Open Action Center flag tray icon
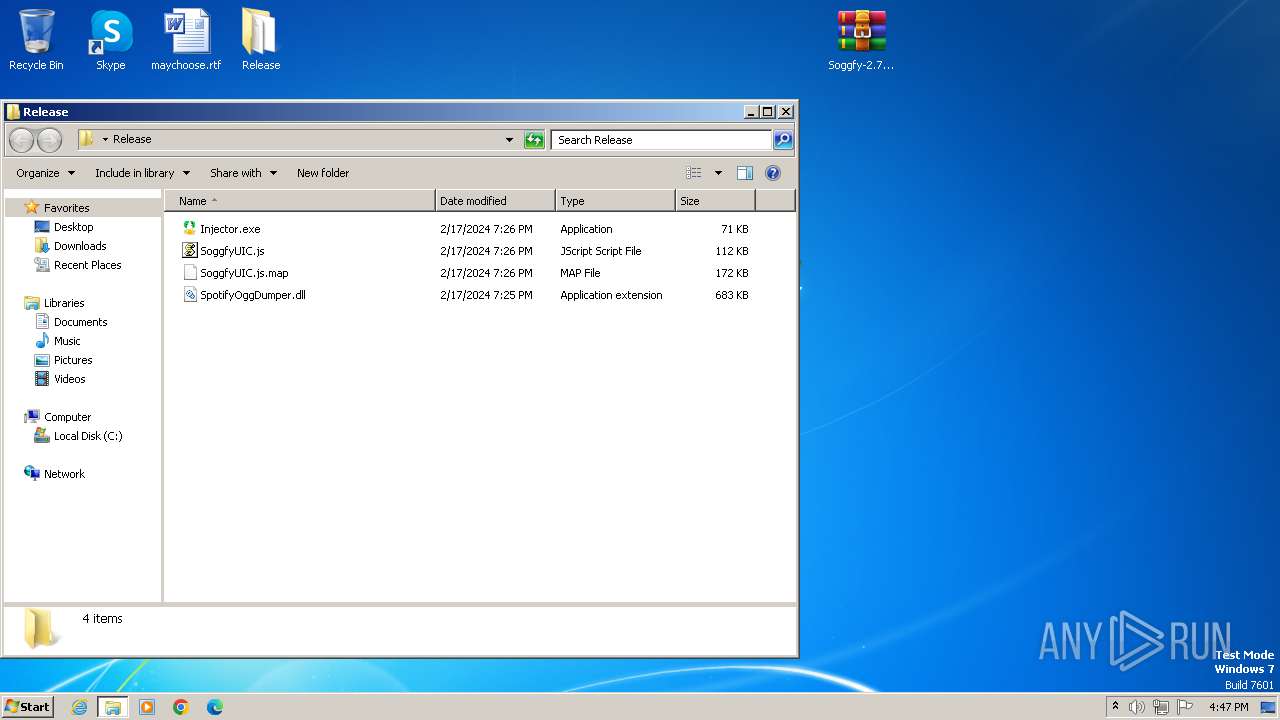1280x720 pixels. coord(1185,707)
